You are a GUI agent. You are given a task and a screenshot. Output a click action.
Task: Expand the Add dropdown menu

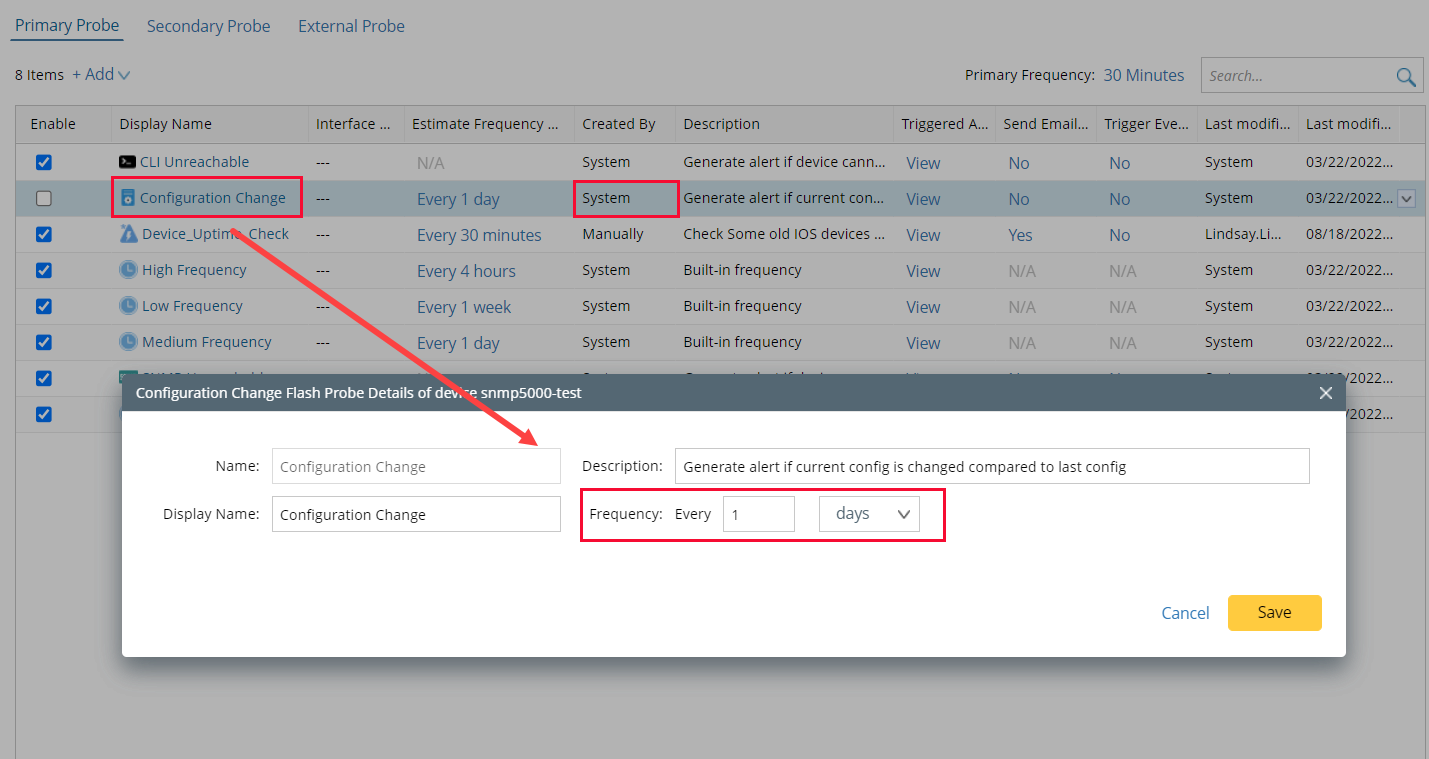click(100, 74)
